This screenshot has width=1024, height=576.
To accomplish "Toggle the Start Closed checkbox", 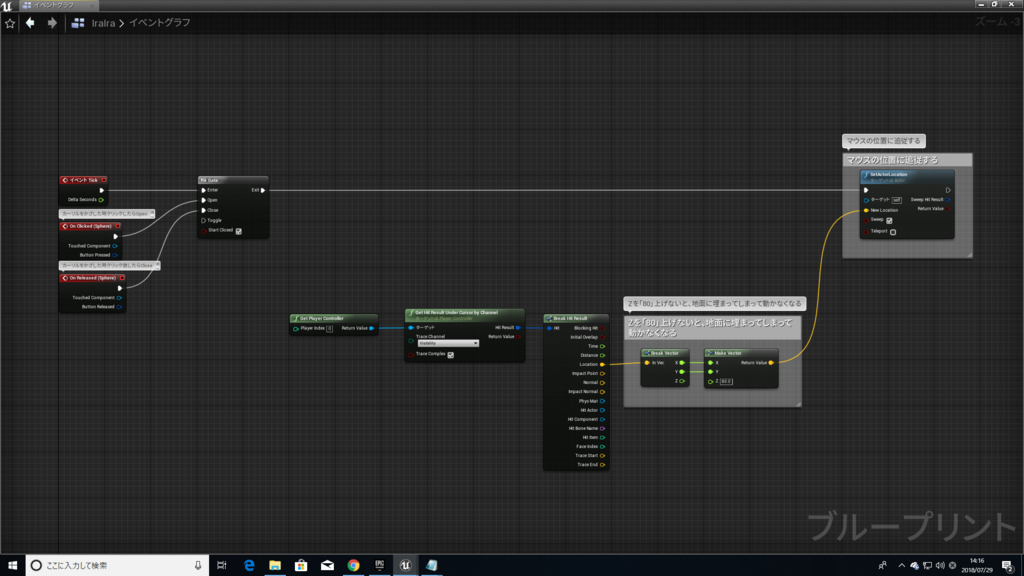I will click(239, 231).
